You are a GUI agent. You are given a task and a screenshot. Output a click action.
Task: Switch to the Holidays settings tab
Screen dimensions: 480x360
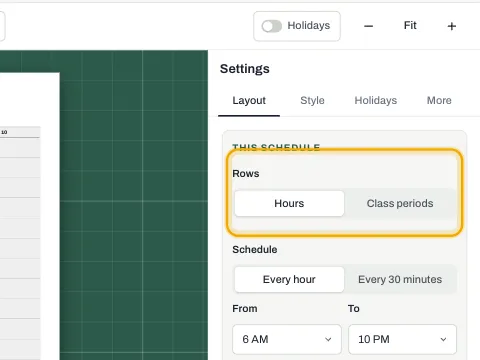tap(376, 100)
